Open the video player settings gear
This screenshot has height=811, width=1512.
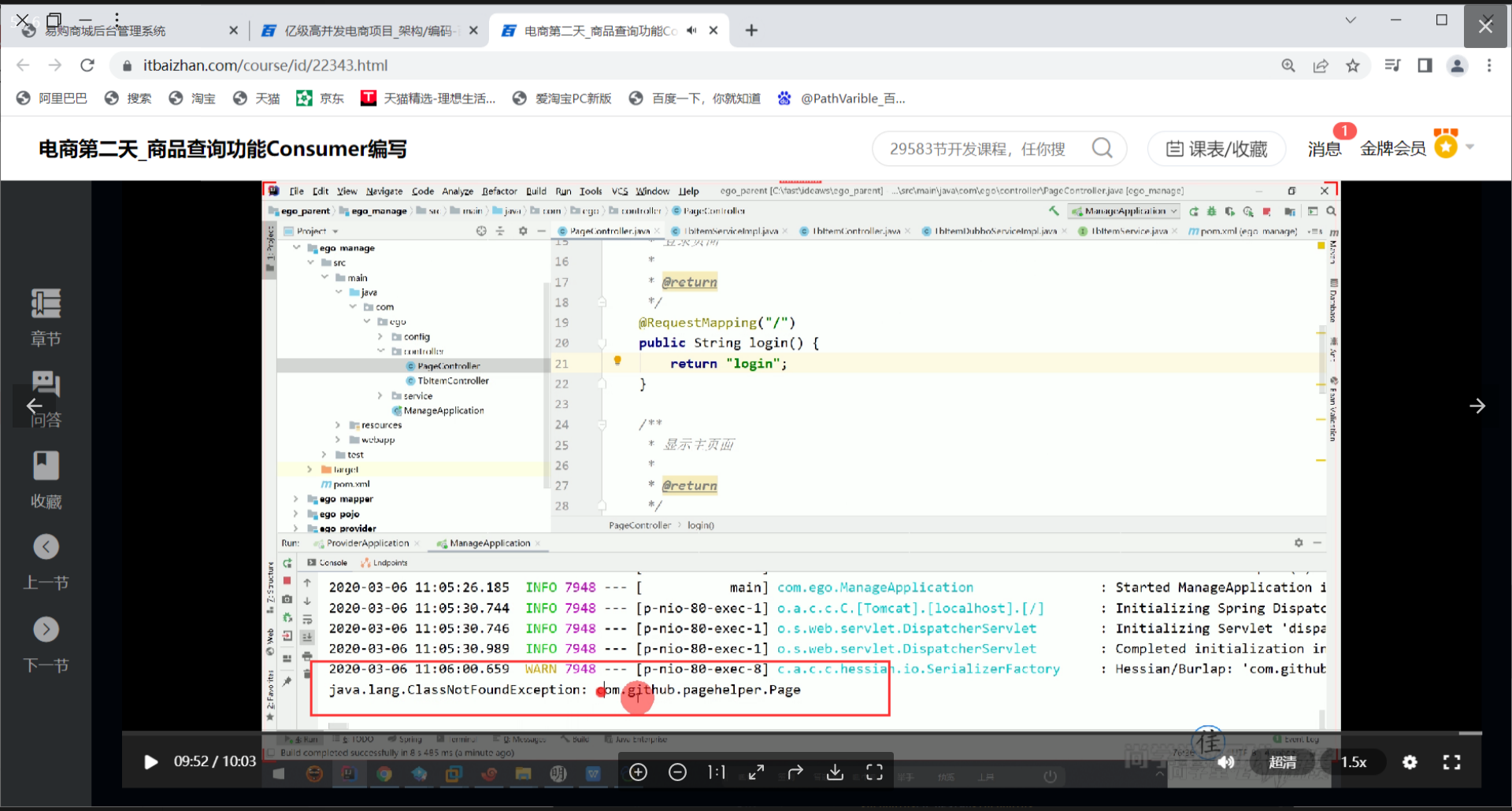1410,761
